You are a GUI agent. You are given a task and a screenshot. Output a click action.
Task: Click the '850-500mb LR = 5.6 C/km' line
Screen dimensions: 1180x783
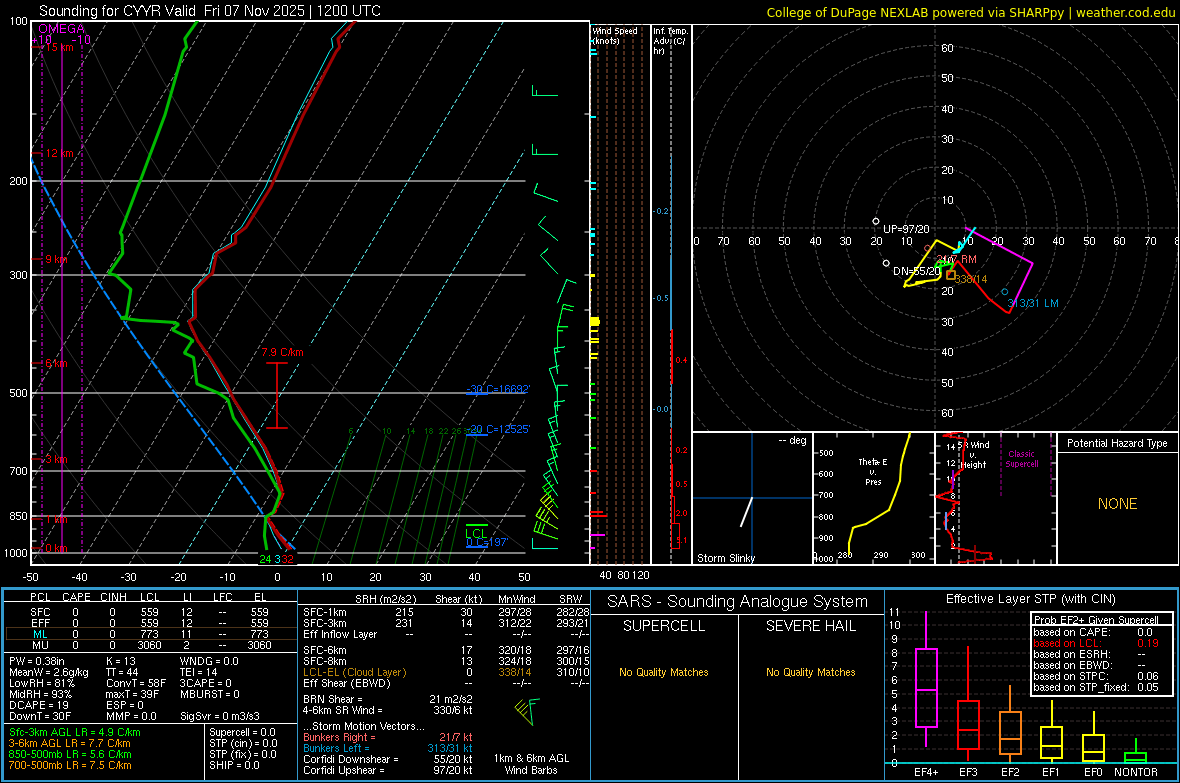[69, 754]
